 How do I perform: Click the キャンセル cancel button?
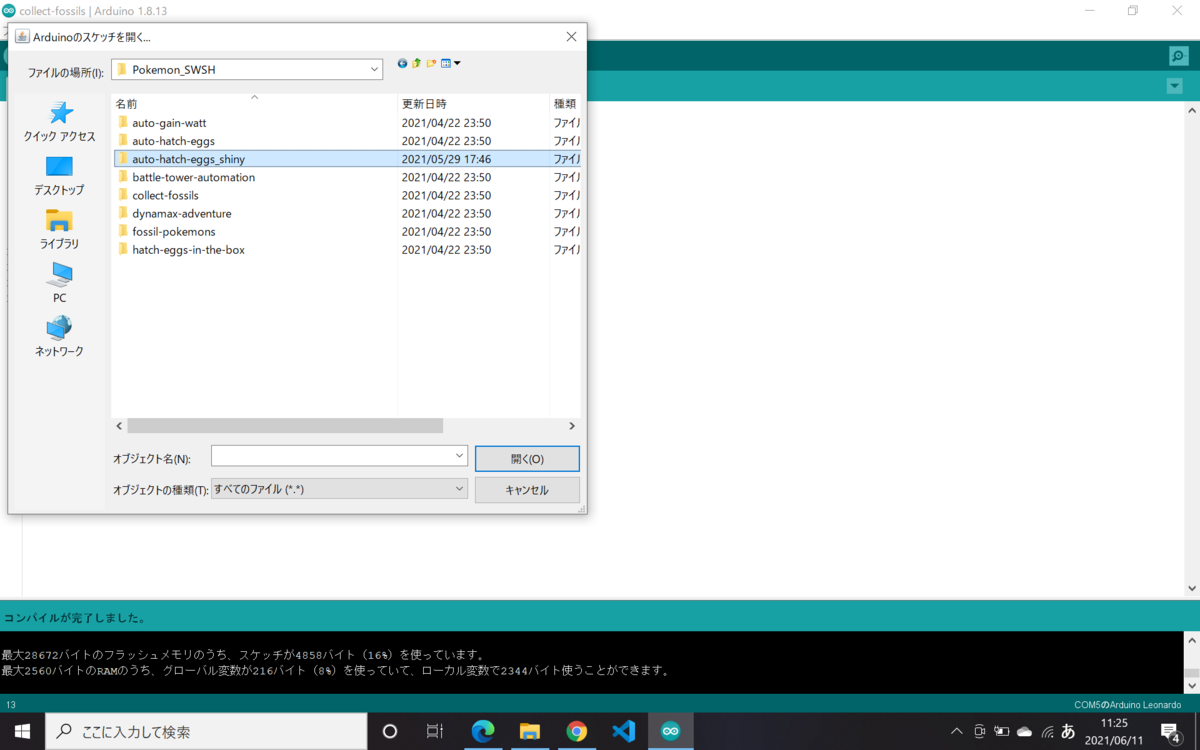[527, 490]
